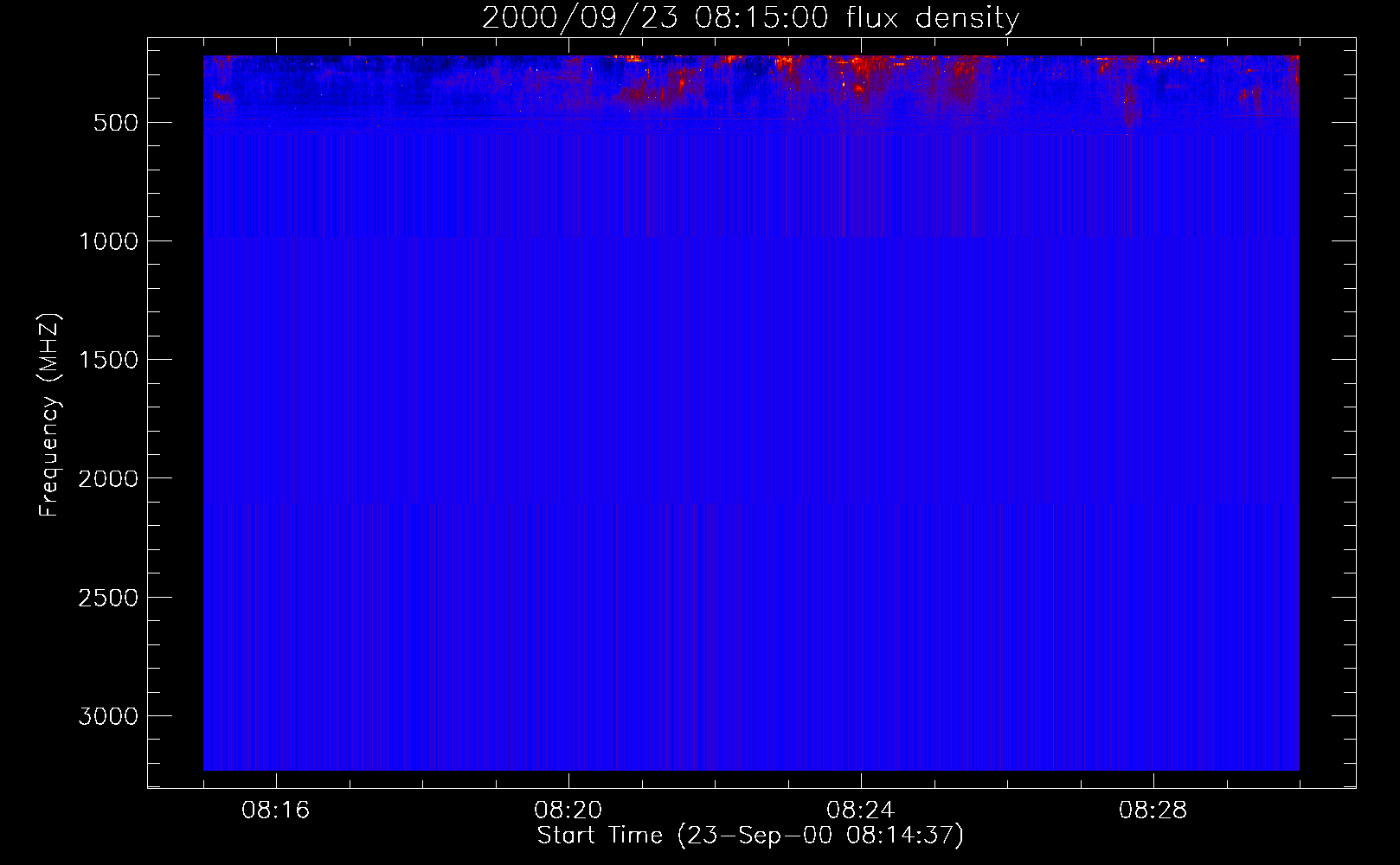Click the 08:24 time tick label

861,811
